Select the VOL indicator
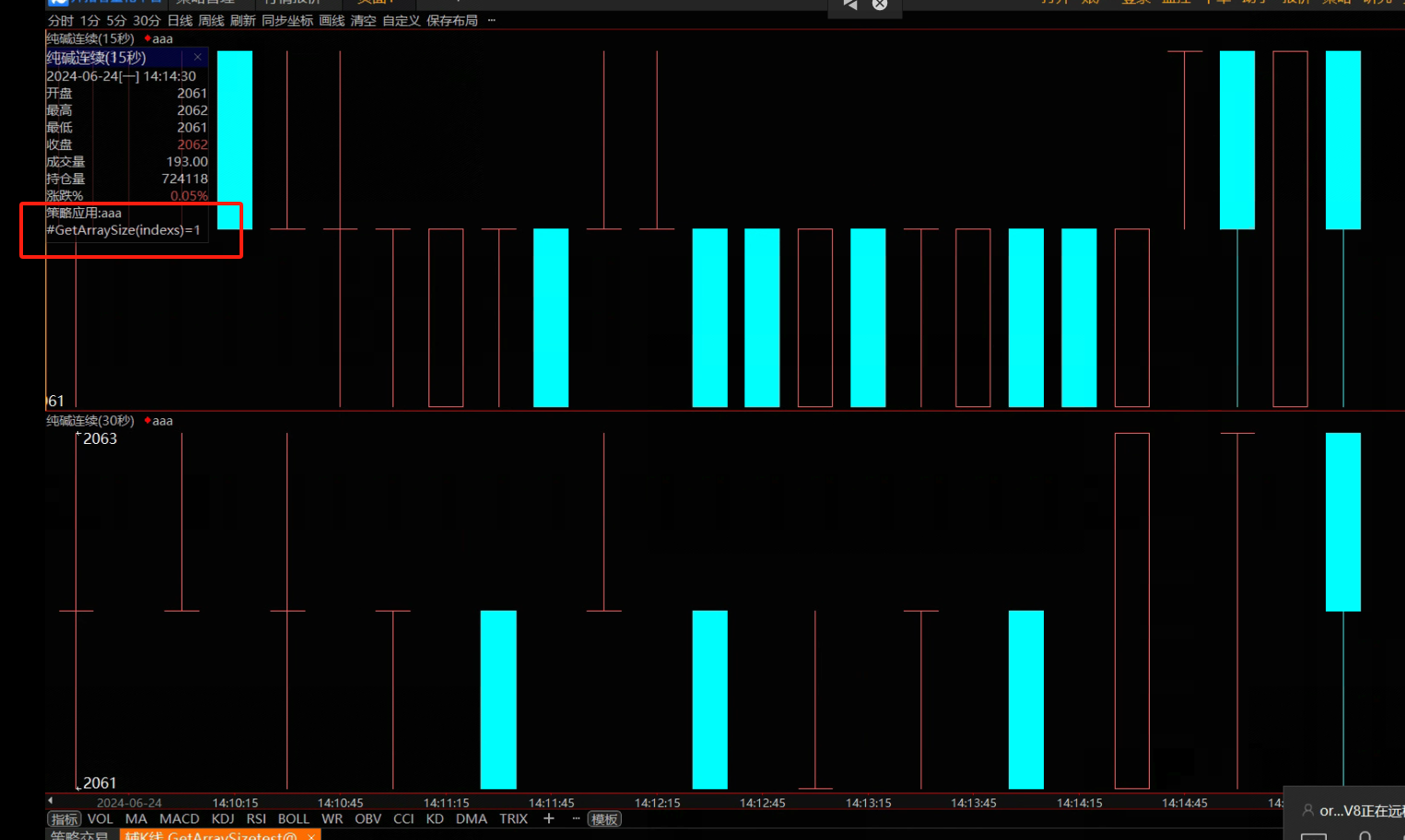 tap(100, 819)
